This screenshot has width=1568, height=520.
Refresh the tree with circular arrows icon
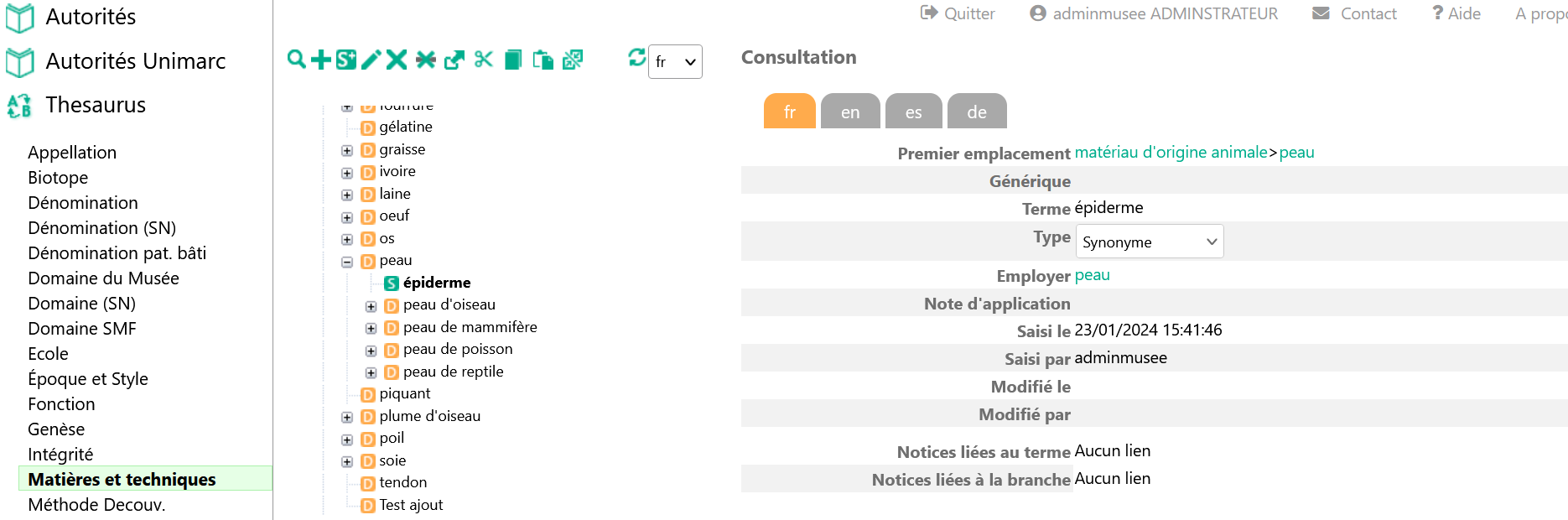point(637,57)
